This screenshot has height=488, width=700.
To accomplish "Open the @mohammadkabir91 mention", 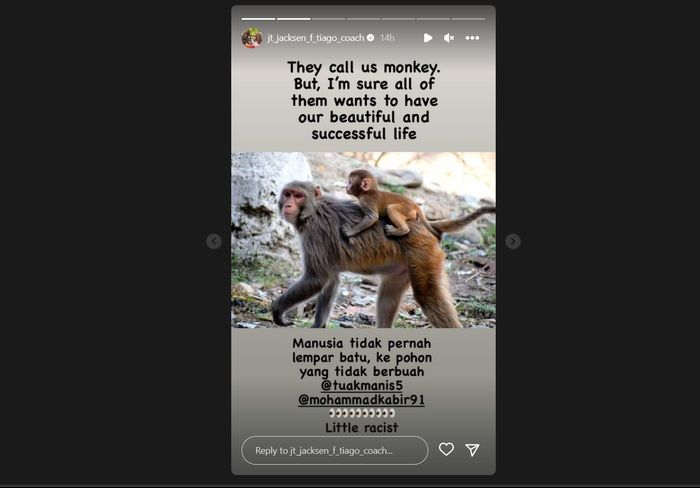I will click(x=361, y=399).
